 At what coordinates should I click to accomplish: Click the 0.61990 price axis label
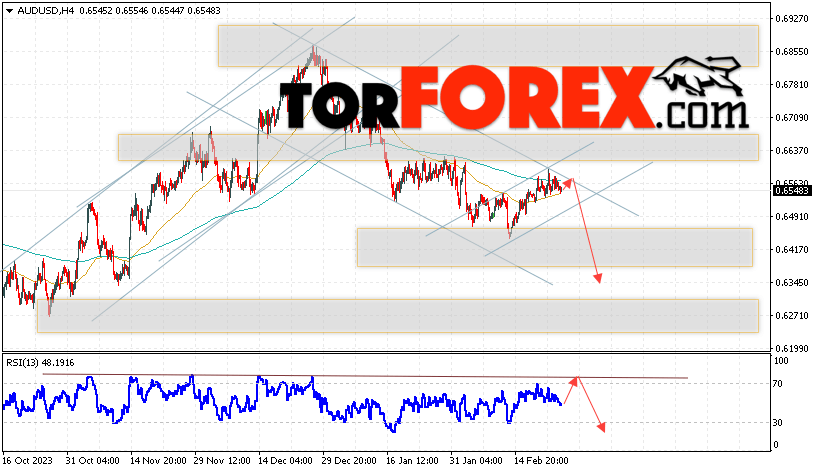point(792,348)
